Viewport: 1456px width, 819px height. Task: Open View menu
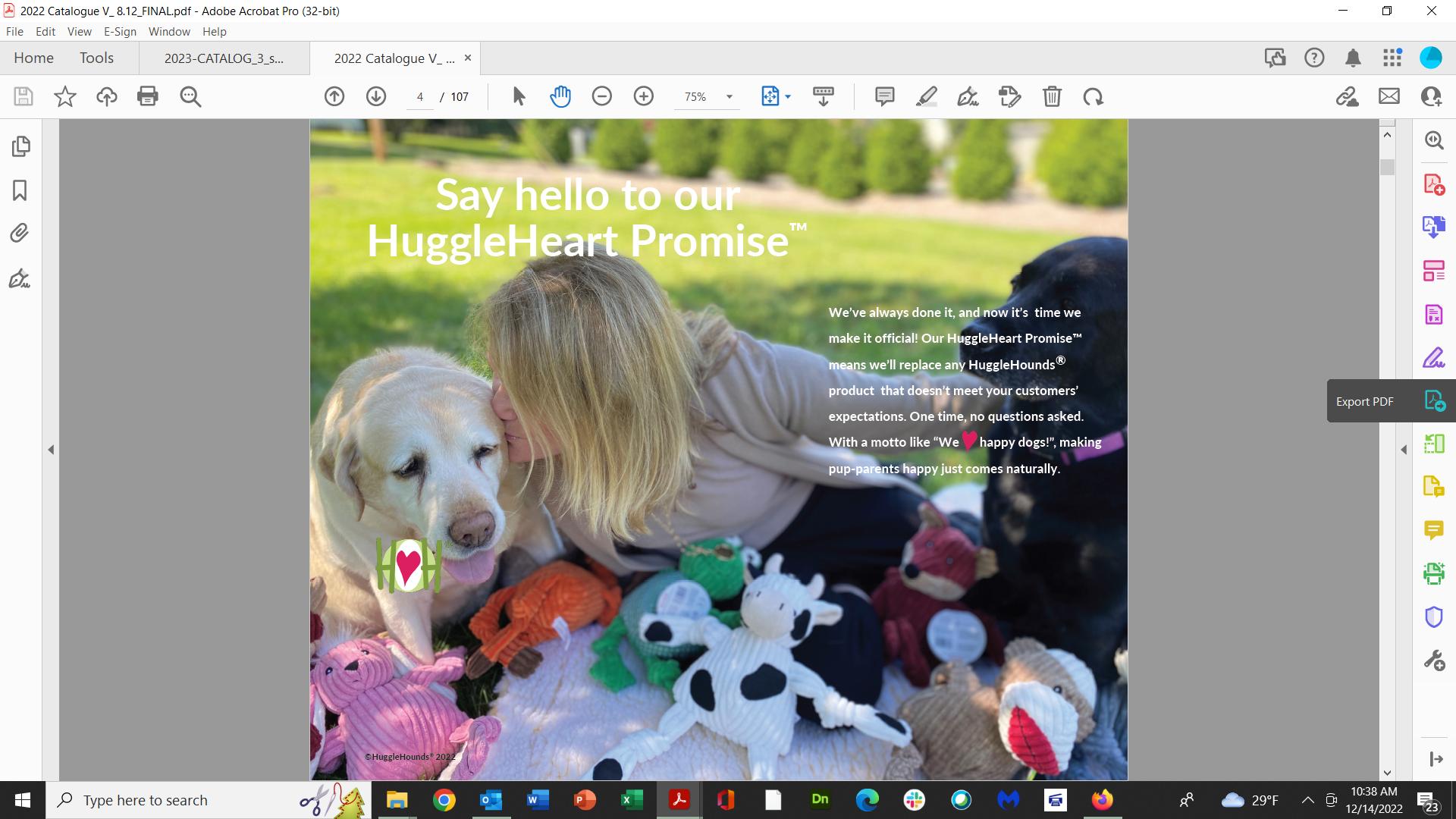pyautogui.click(x=79, y=32)
